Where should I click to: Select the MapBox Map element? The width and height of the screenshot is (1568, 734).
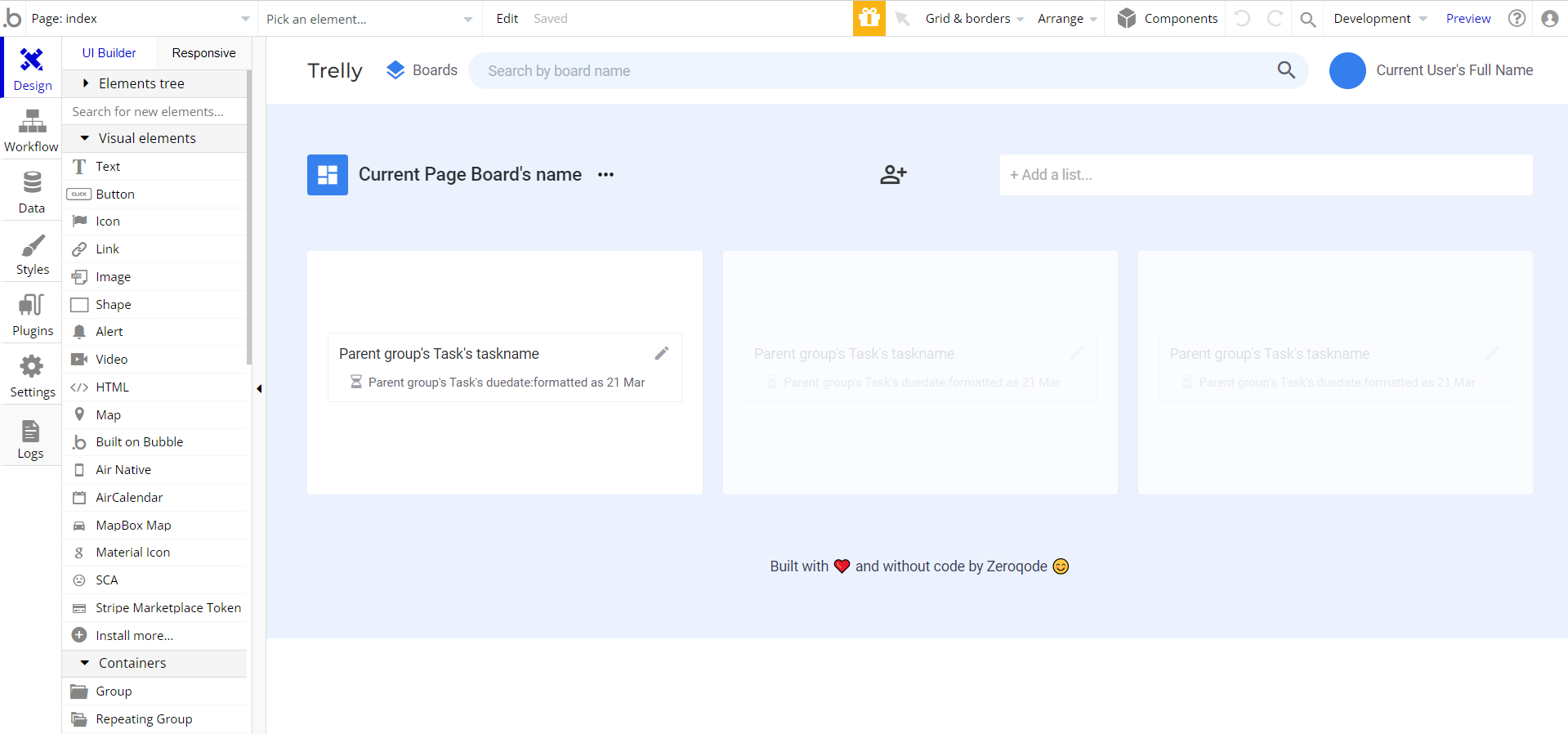(x=154, y=525)
